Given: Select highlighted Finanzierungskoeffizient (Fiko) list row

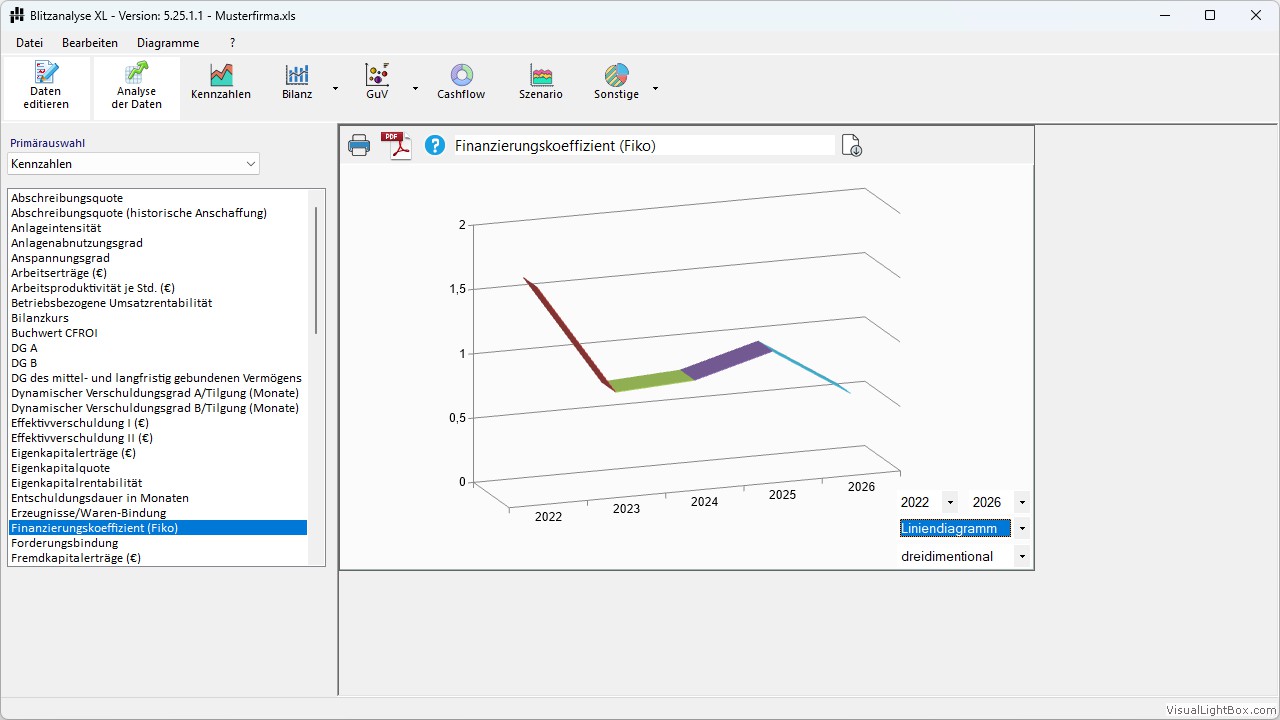Looking at the screenshot, I should 158,528.
